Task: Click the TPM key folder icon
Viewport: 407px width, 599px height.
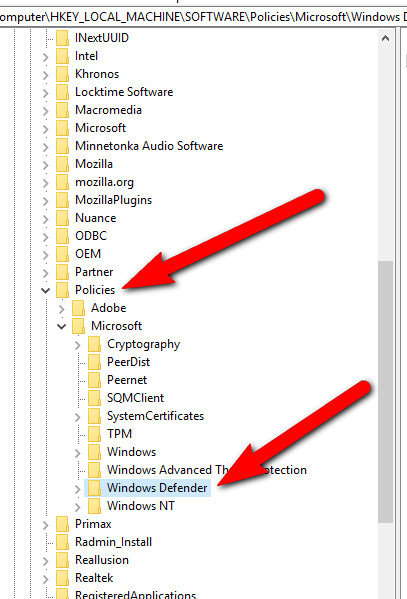Action: pos(94,434)
